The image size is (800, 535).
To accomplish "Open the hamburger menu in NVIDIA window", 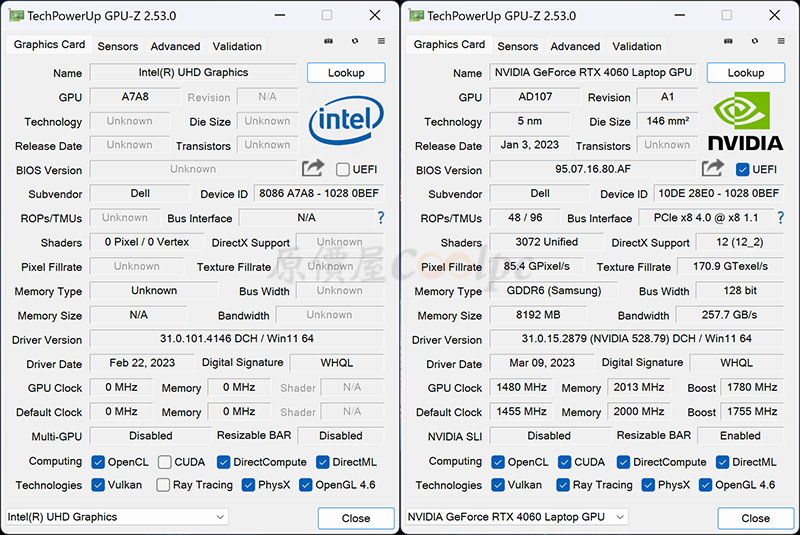I will [781, 41].
